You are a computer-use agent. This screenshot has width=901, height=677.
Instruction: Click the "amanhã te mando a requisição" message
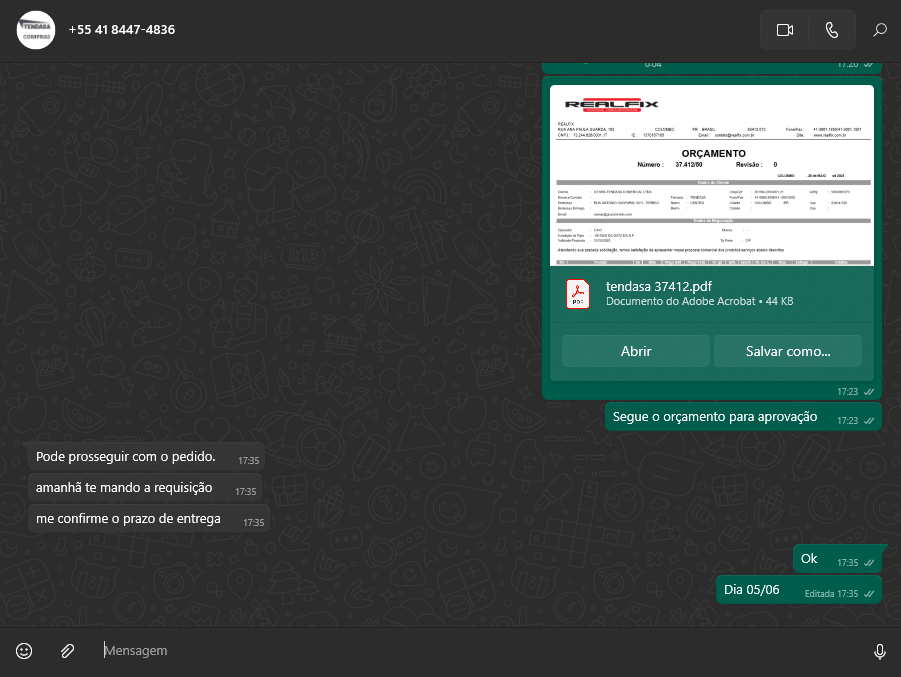click(124, 488)
